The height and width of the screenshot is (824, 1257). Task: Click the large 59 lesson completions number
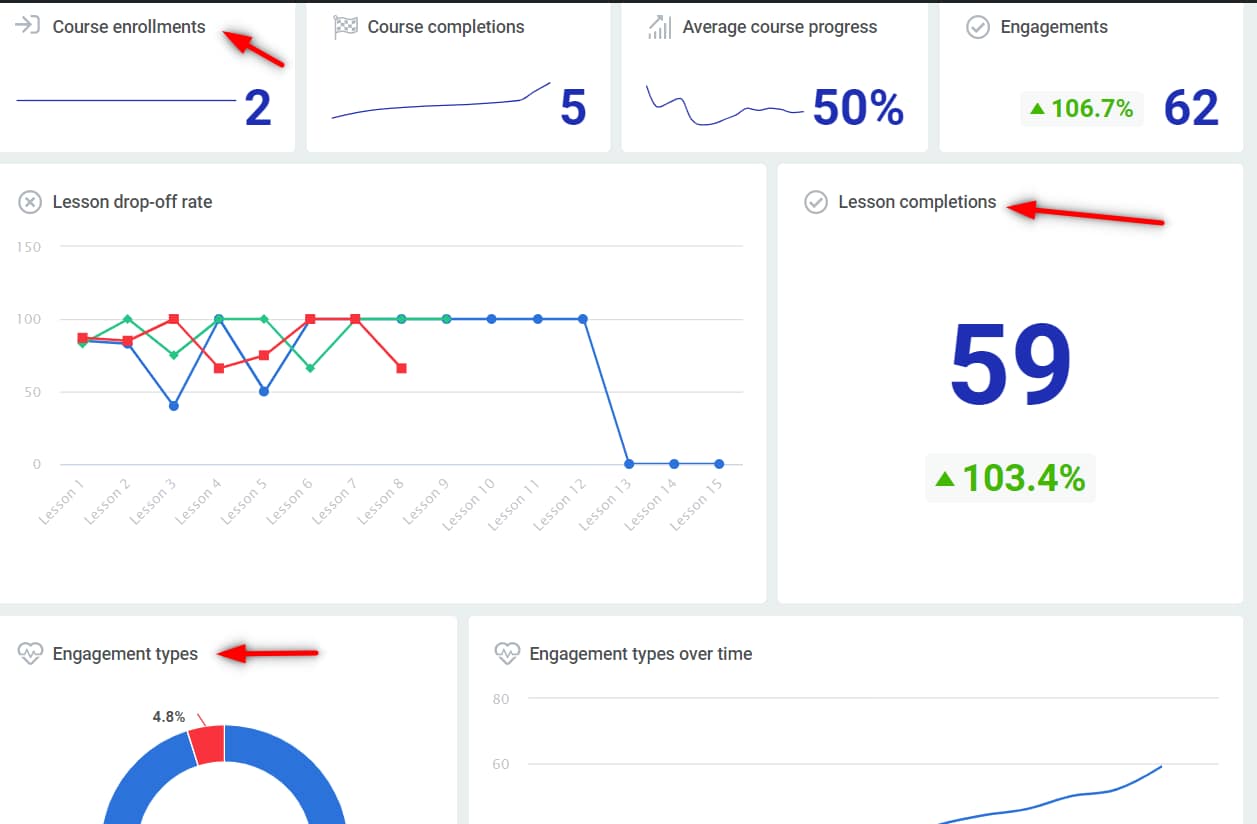(1010, 363)
